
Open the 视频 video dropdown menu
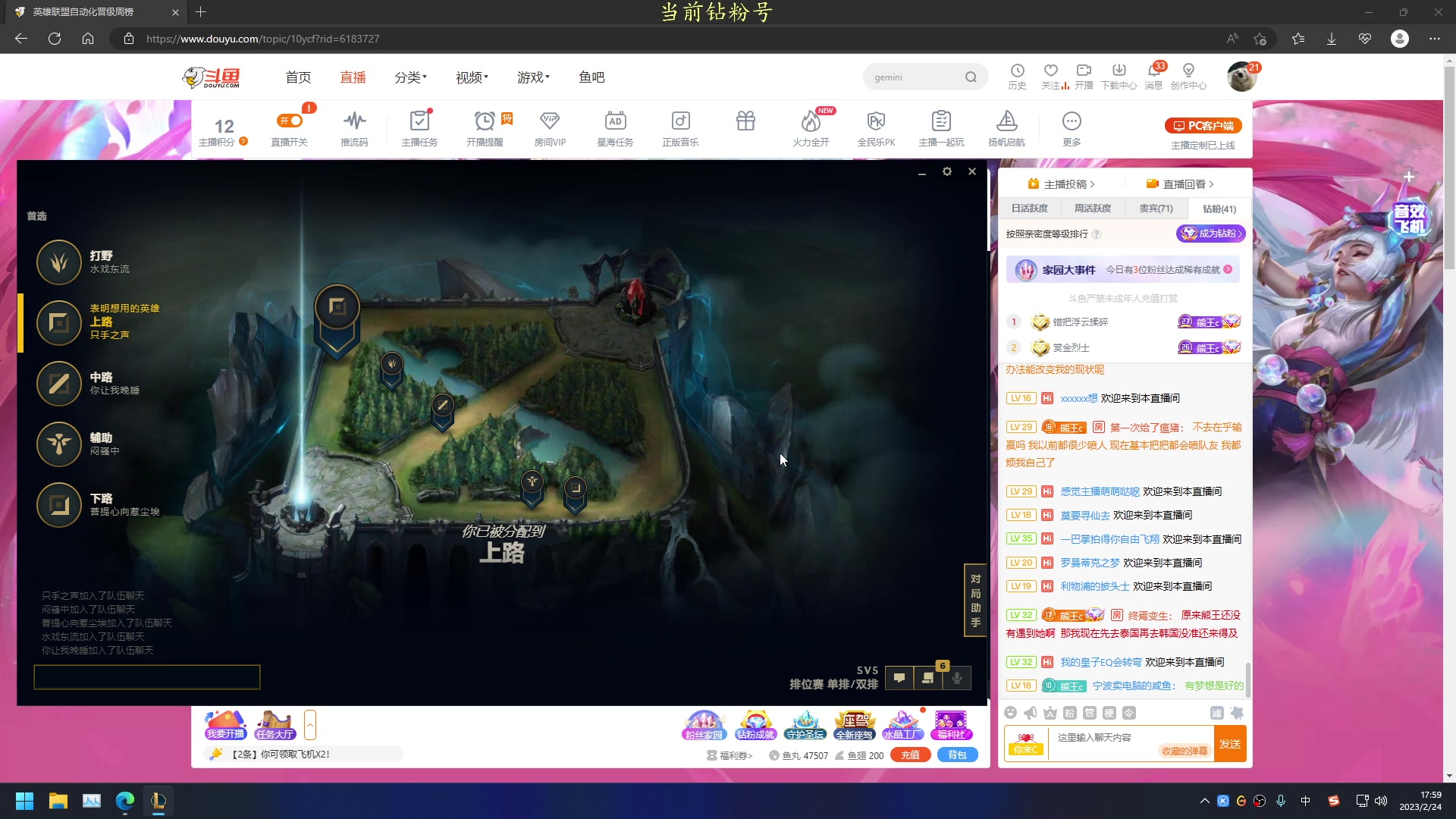470,77
